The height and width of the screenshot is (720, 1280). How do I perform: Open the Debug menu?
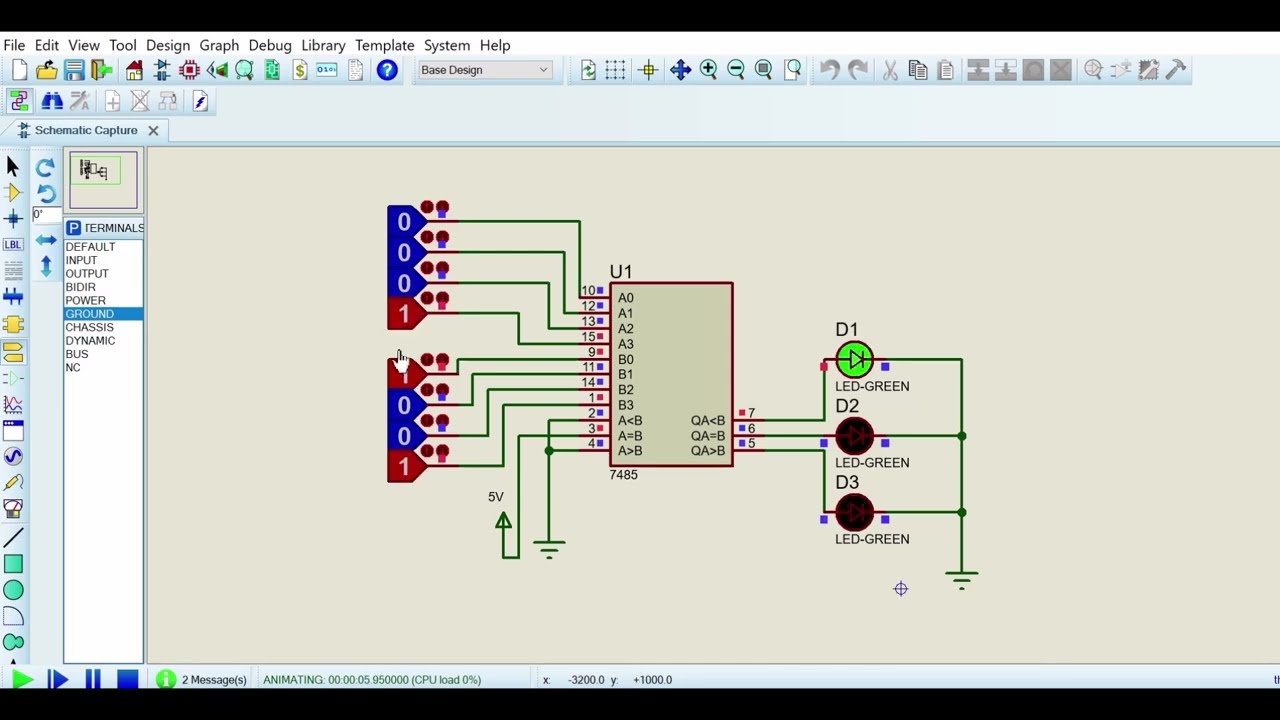tap(270, 45)
